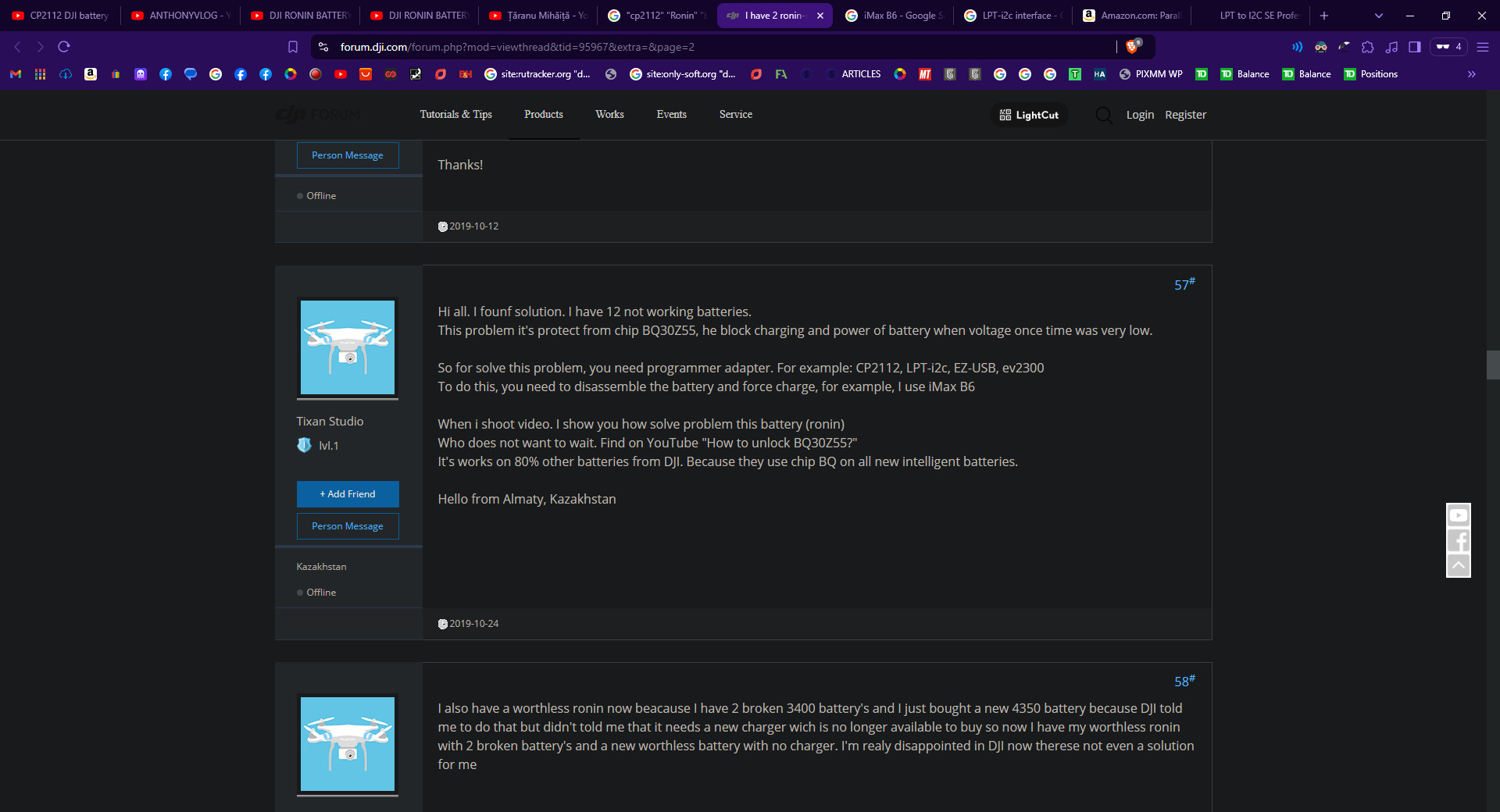Open the tab list dropdown arrow
Image resolution: width=1500 pixels, height=812 pixels.
pyautogui.click(x=1379, y=16)
